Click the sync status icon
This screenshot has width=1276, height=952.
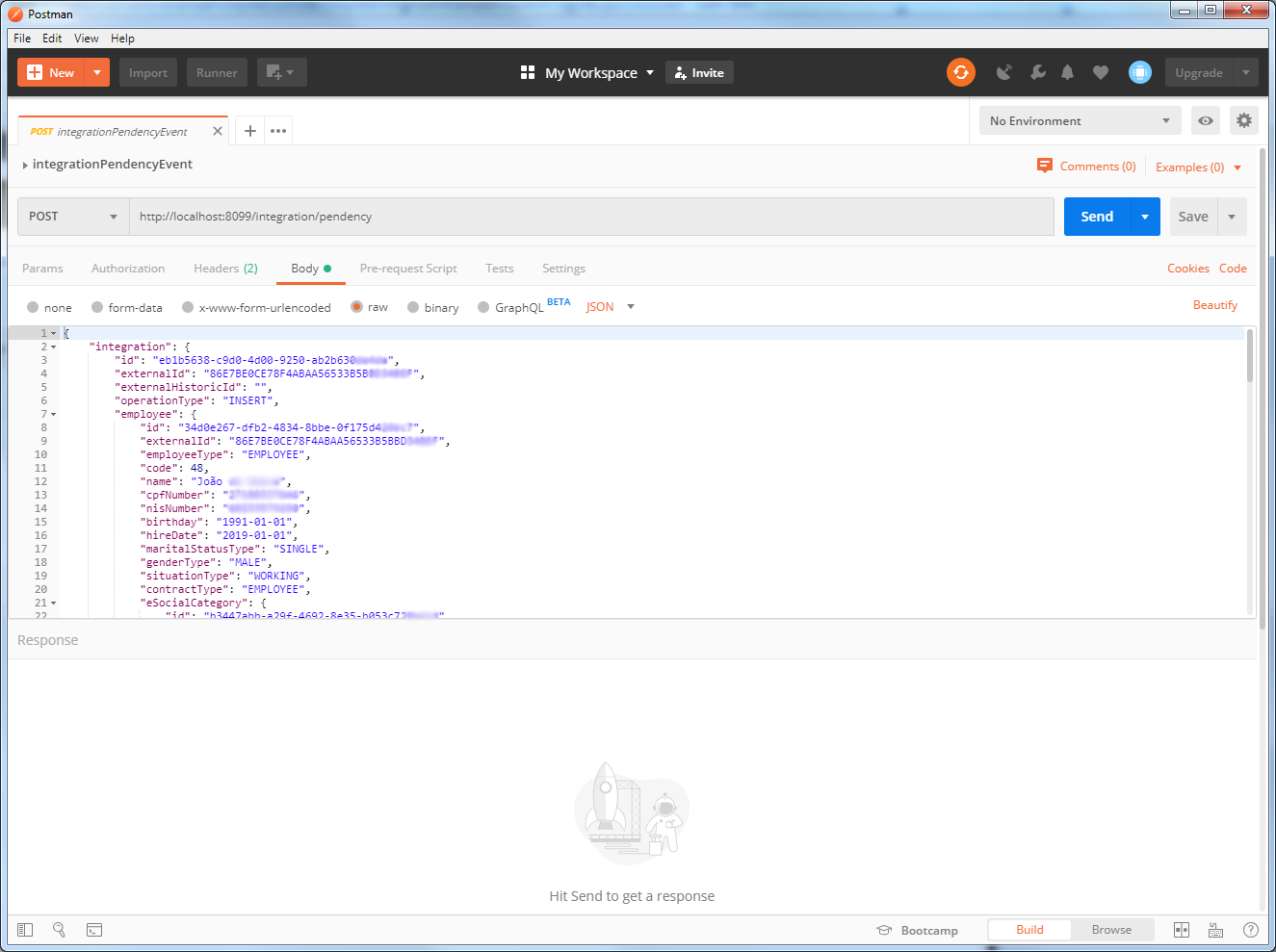tap(961, 72)
